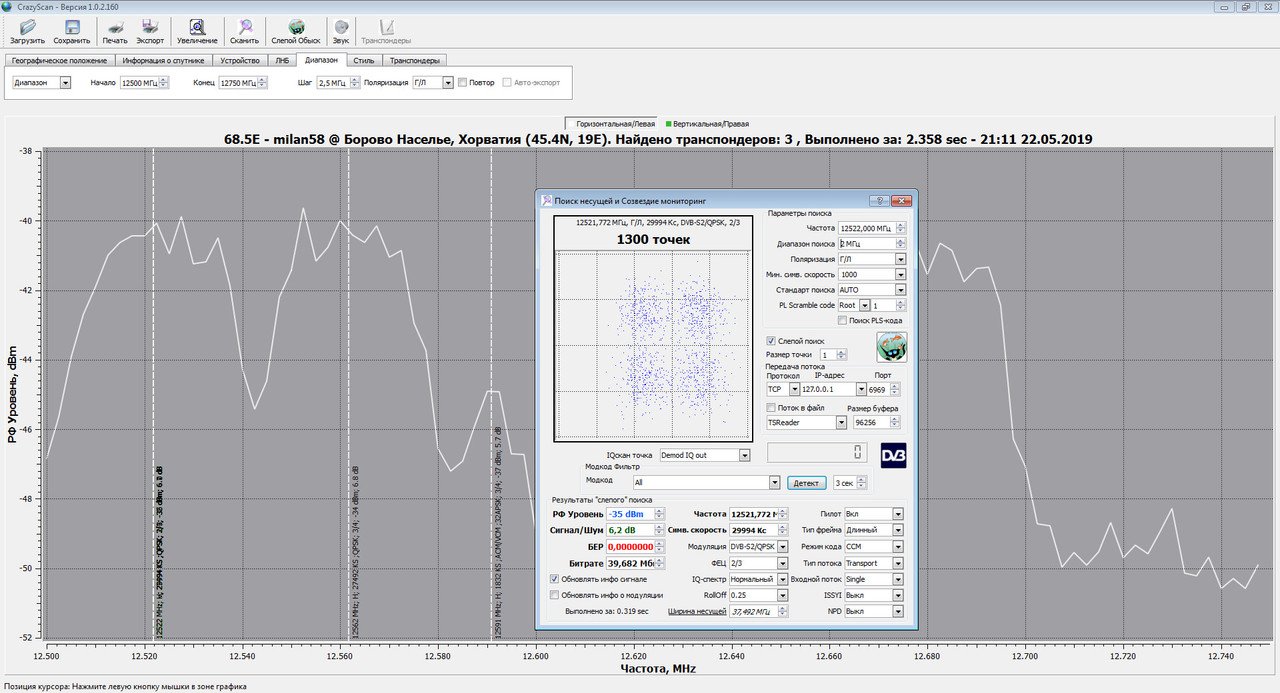1280x693 pixels.
Task: Click the carrier search dialog title icon
Action: (546, 201)
